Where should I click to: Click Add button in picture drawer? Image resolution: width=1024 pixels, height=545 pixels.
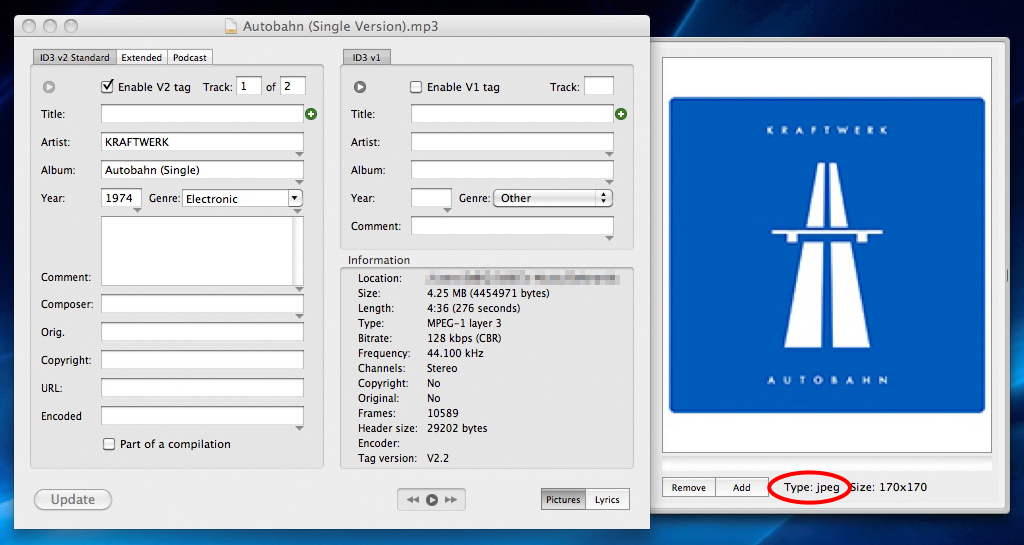[742, 488]
